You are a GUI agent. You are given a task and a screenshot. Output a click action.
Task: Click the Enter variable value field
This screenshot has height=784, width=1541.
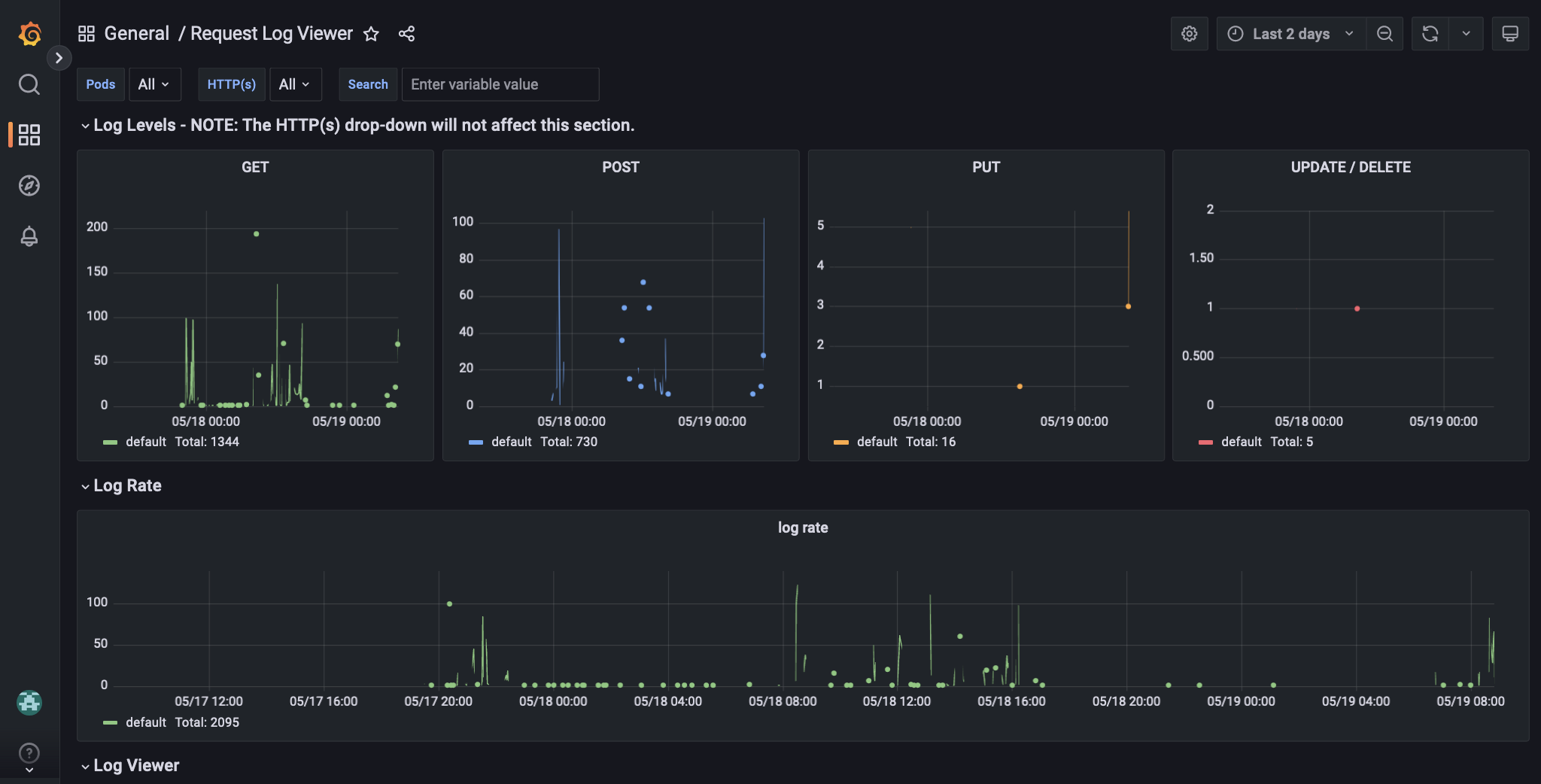pyautogui.click(x=500, y=84)
